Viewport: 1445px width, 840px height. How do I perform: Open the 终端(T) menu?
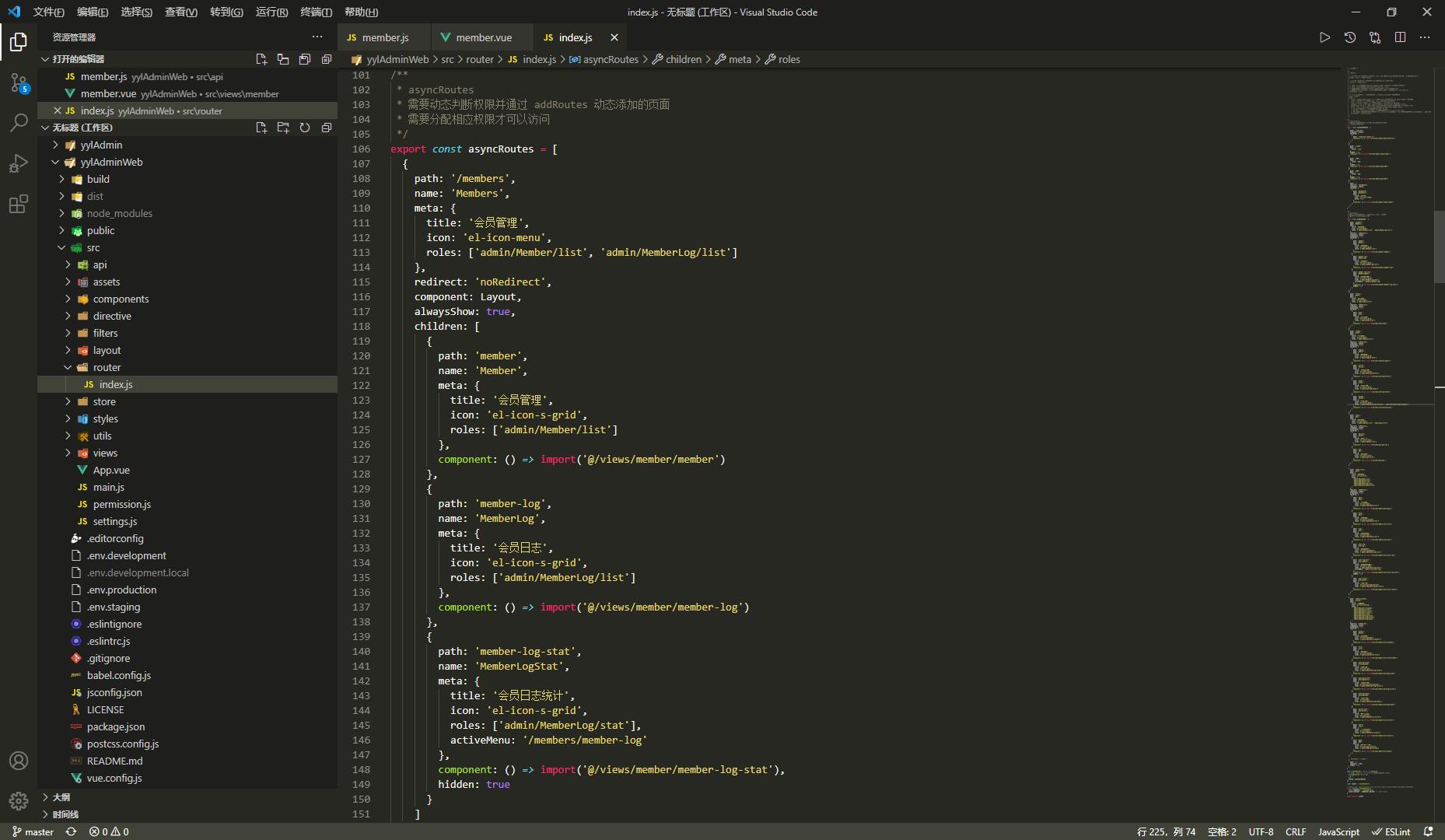[316, 12]
